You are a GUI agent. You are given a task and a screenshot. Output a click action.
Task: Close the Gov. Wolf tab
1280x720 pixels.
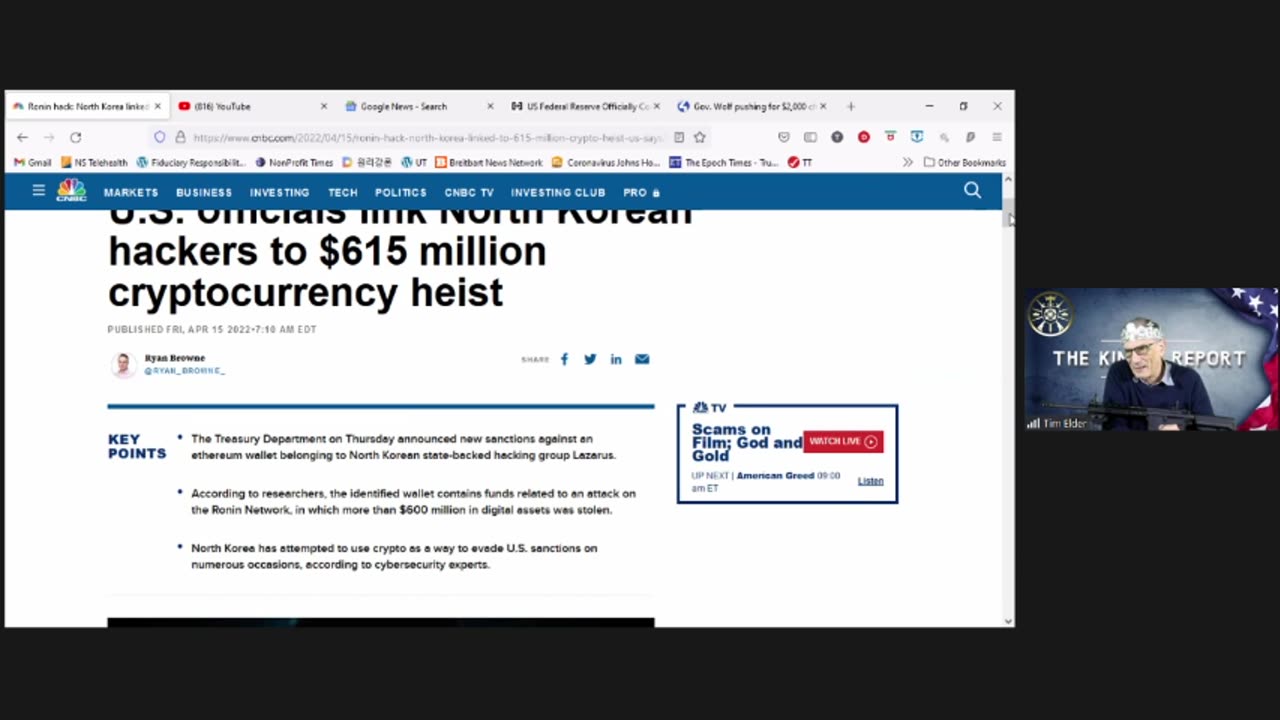point(822,106)
